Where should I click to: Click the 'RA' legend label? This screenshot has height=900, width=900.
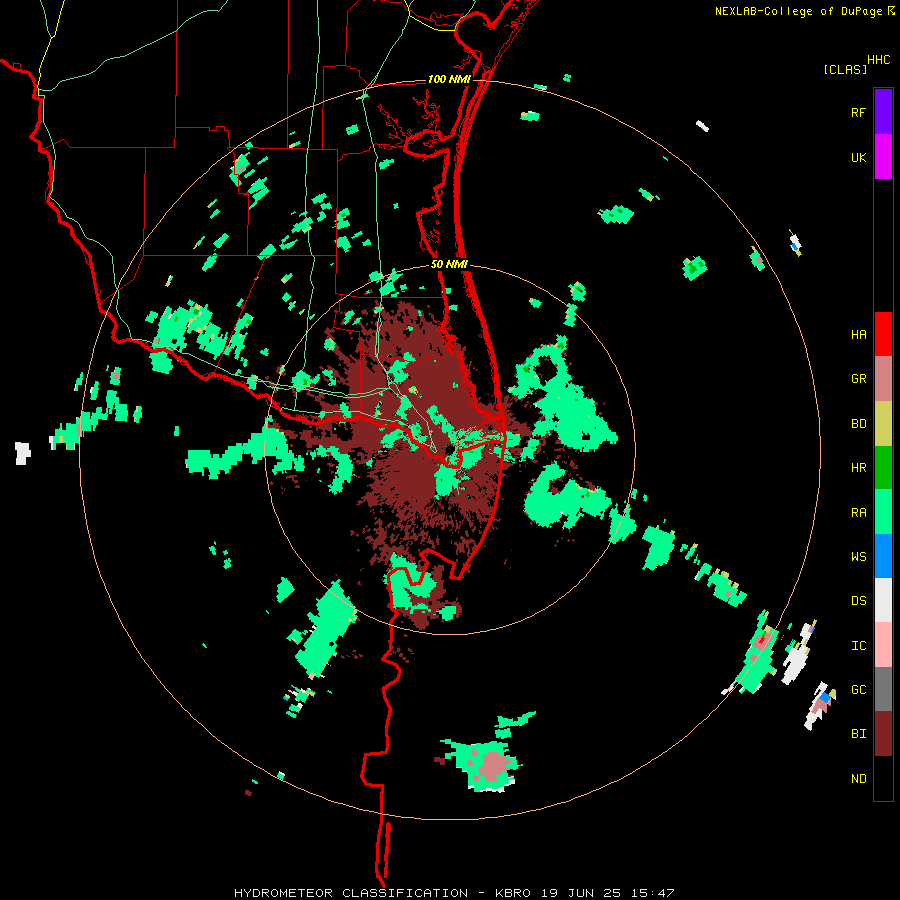click(858, 513)
